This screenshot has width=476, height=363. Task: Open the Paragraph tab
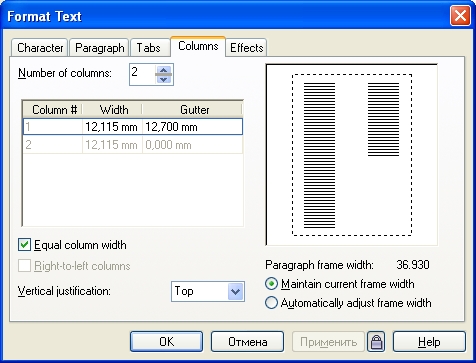tap(99, 48)
